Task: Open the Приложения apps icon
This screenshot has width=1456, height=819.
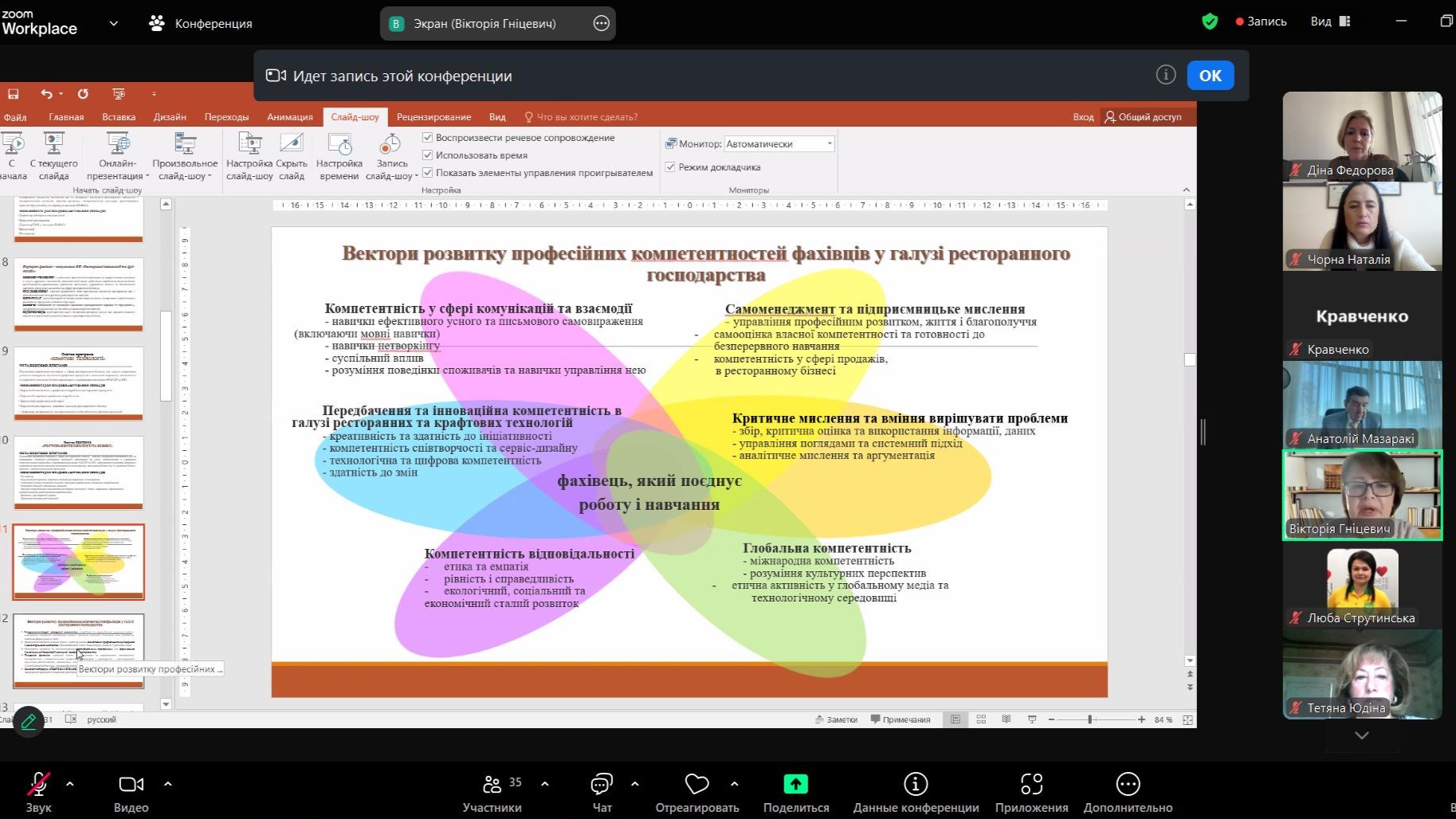Action: tap(1031, 785)
